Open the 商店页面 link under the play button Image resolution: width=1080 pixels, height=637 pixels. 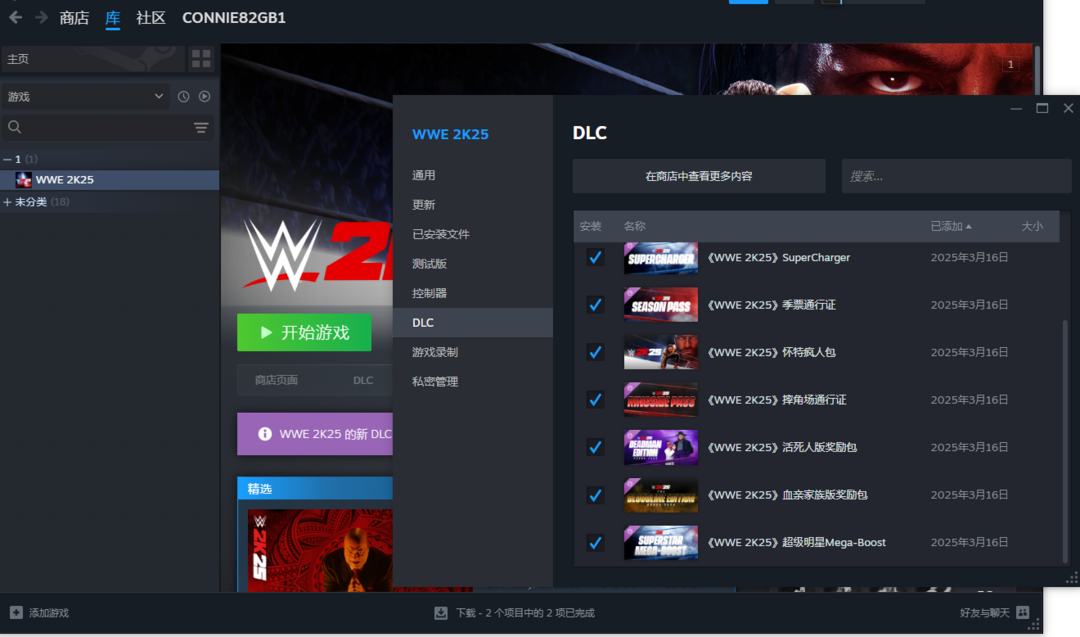[276, 380]
